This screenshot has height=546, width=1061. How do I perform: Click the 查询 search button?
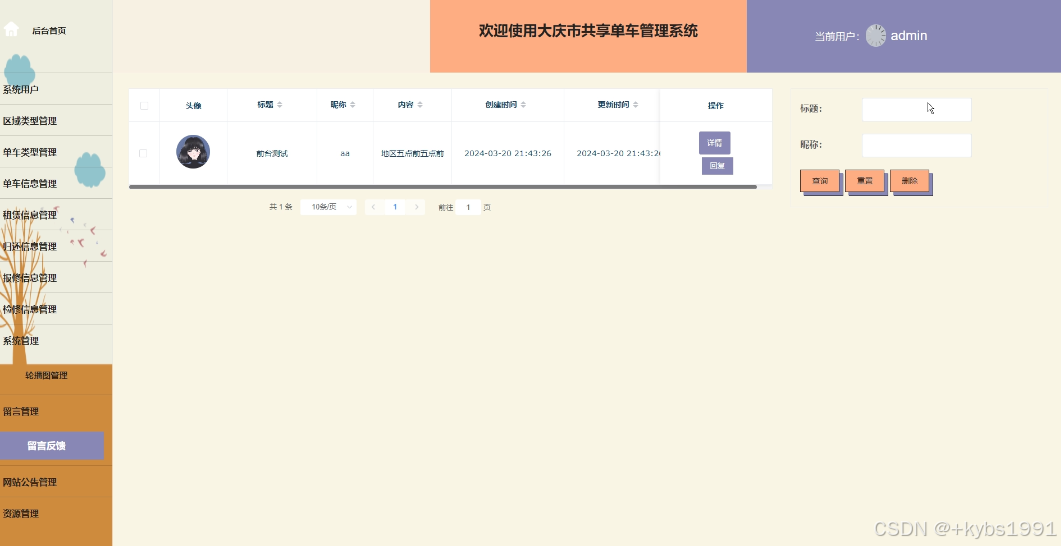click(820, 181)
